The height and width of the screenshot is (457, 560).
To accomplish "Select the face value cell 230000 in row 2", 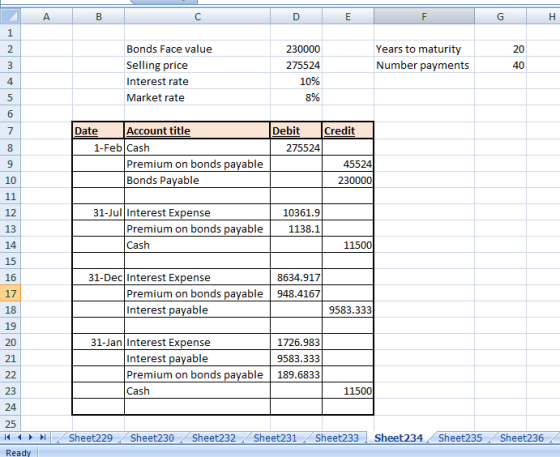I will (296, 49).
